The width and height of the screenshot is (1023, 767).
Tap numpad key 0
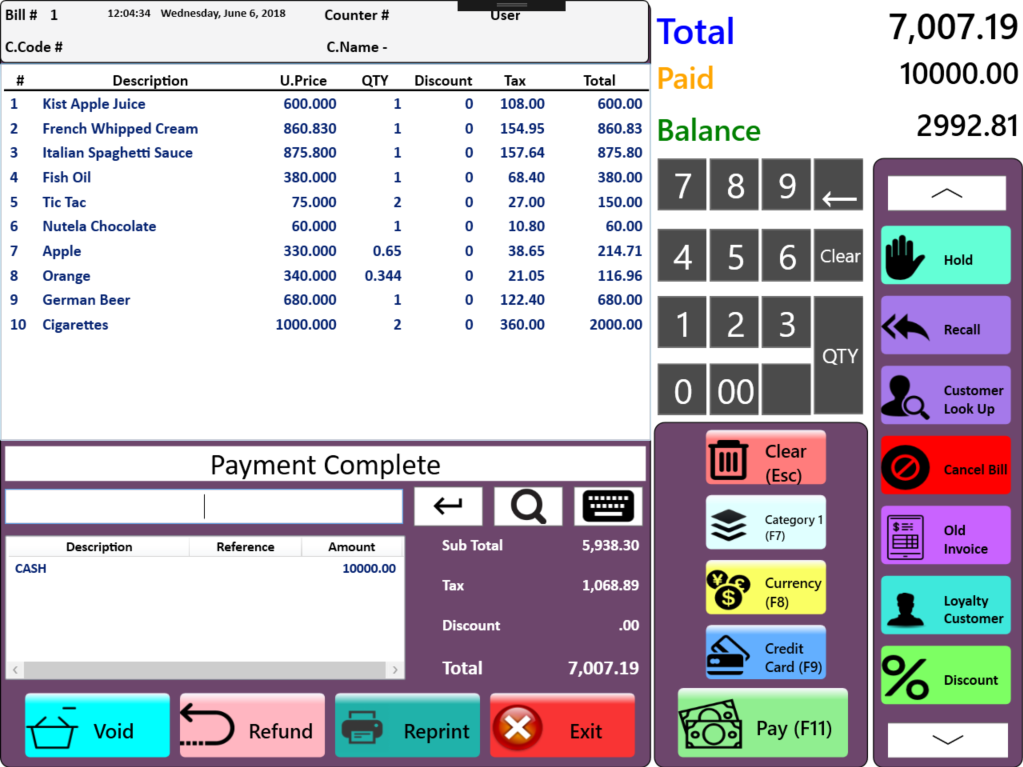682,389
